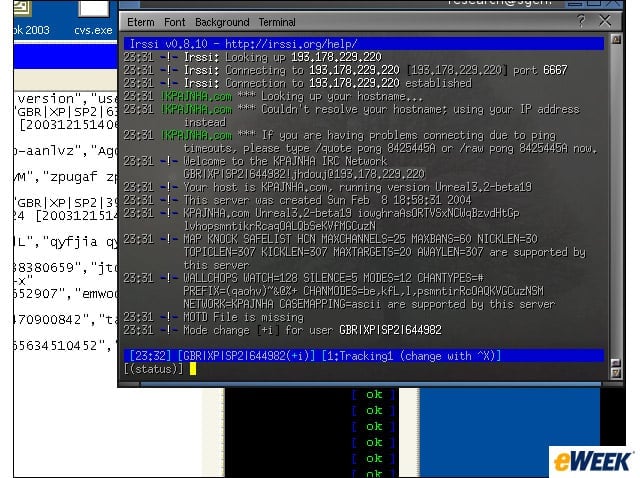Screen dimensions: 640x478
Task: Click the 'qyfjia' text in background window
Action: coord(74,242)
